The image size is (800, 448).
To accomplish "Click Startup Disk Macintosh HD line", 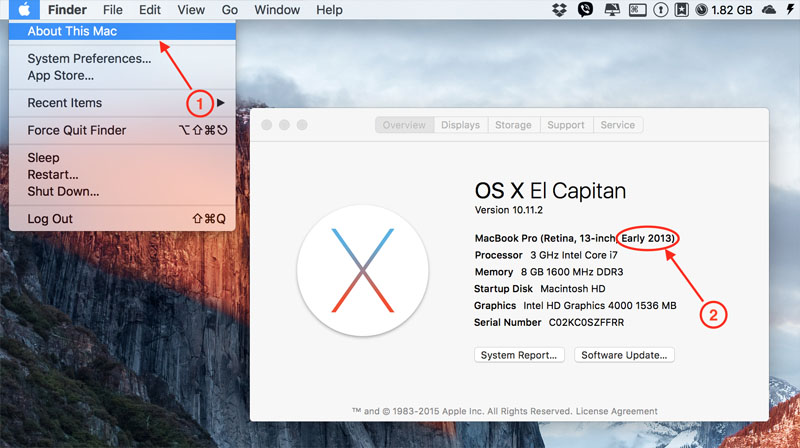I will click(x=540, y=289).
